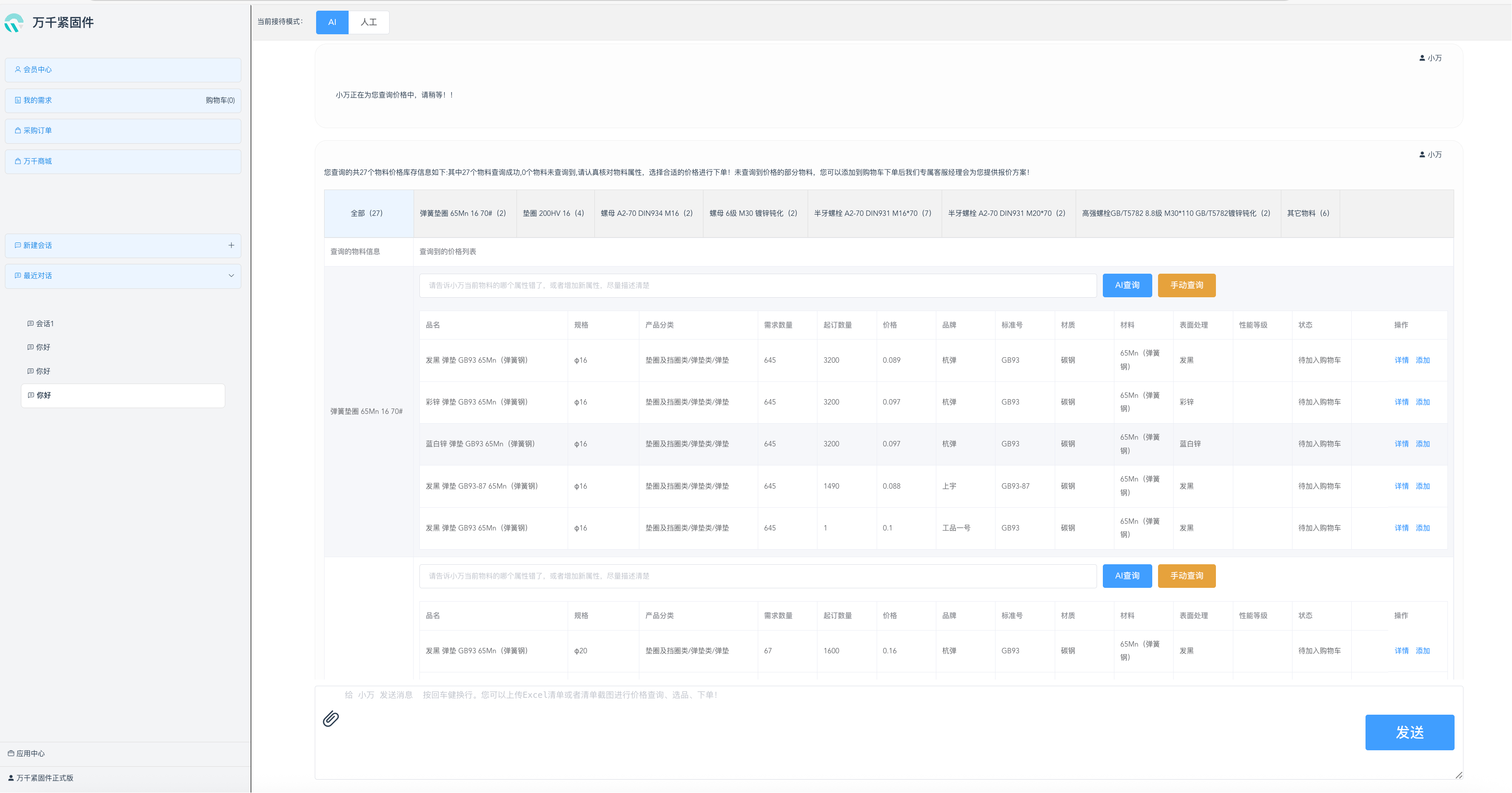Viewport: 1512px width, 793px height.
Task: Click the 万千紧固件 logo icon
Action: coord(14,23)
